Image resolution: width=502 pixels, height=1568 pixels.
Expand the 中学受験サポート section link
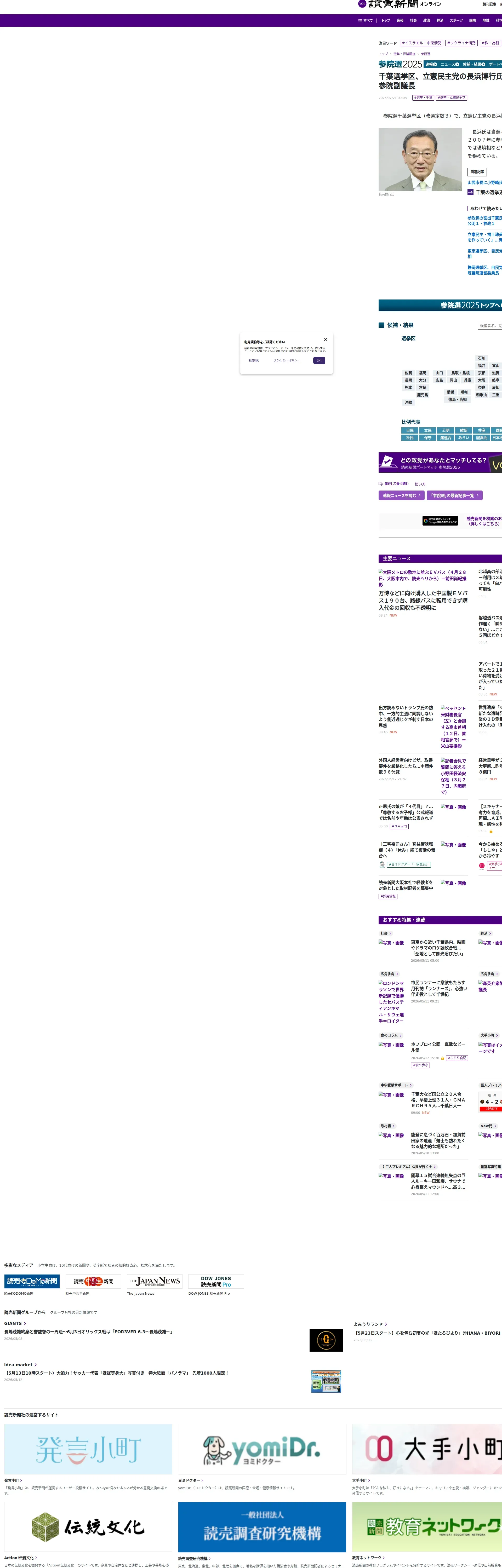click(397, 1085)
